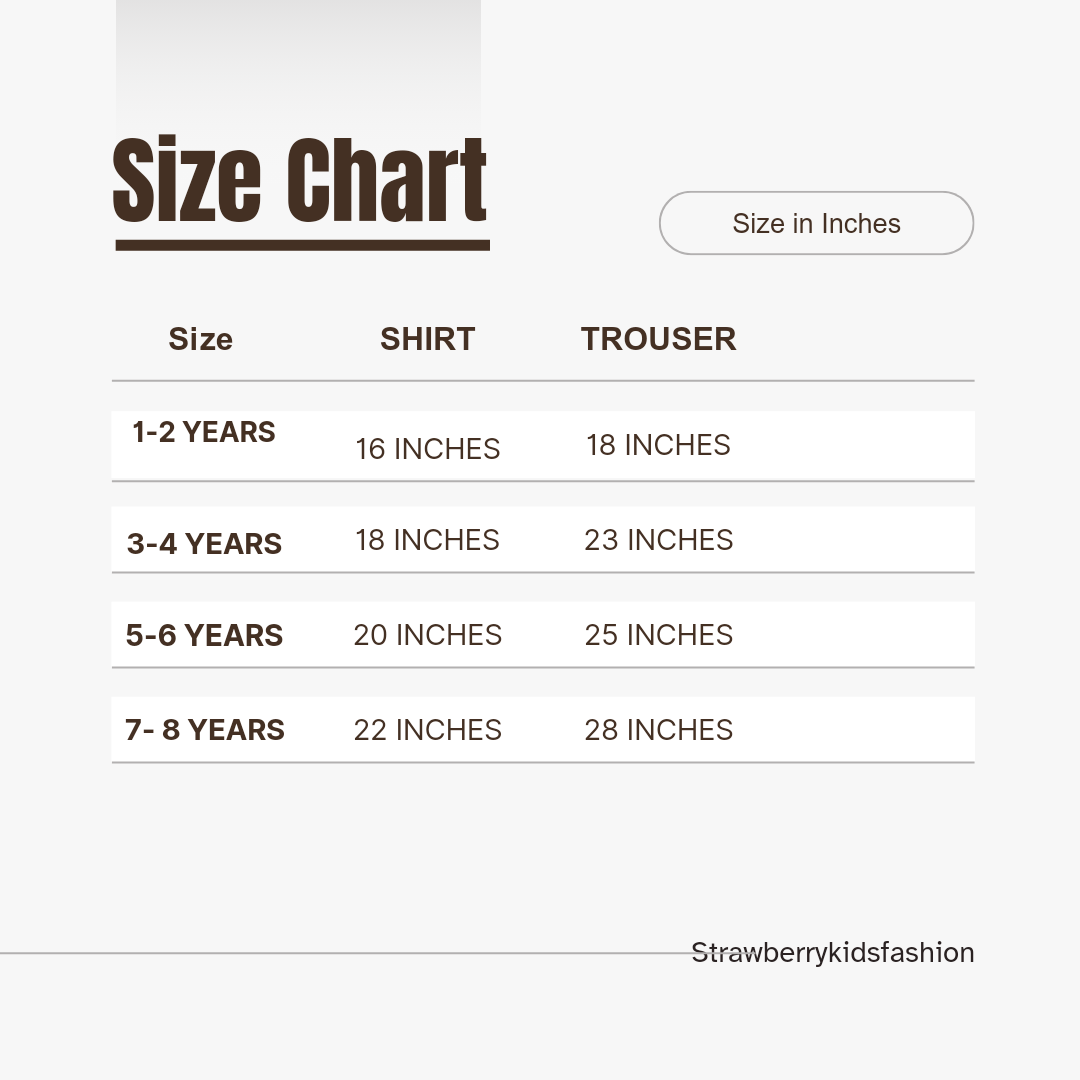Screen dimensions: 1080x1080
Task: Select the TROUSER column header
Action: 658,339
